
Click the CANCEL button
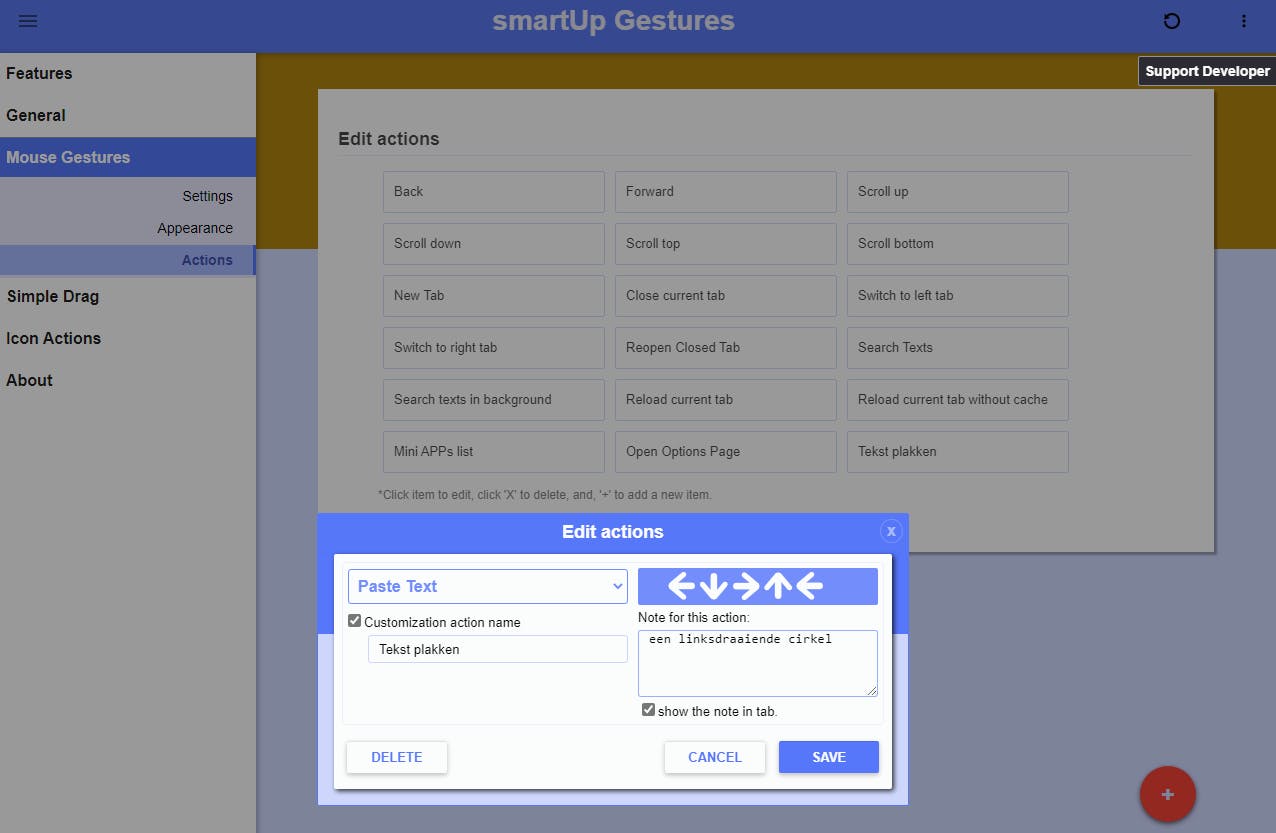coord(715,757)
